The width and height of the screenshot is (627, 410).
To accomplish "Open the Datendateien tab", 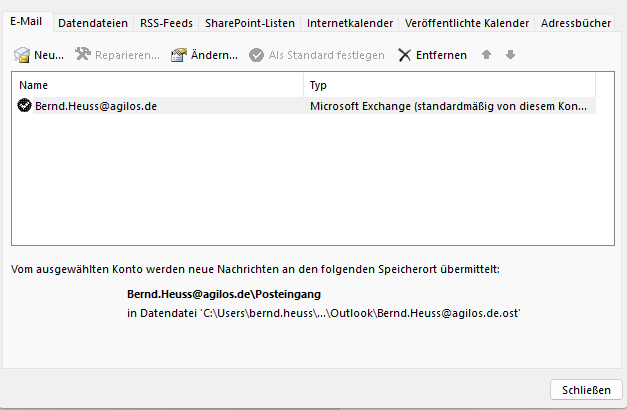I will (93, 23).
